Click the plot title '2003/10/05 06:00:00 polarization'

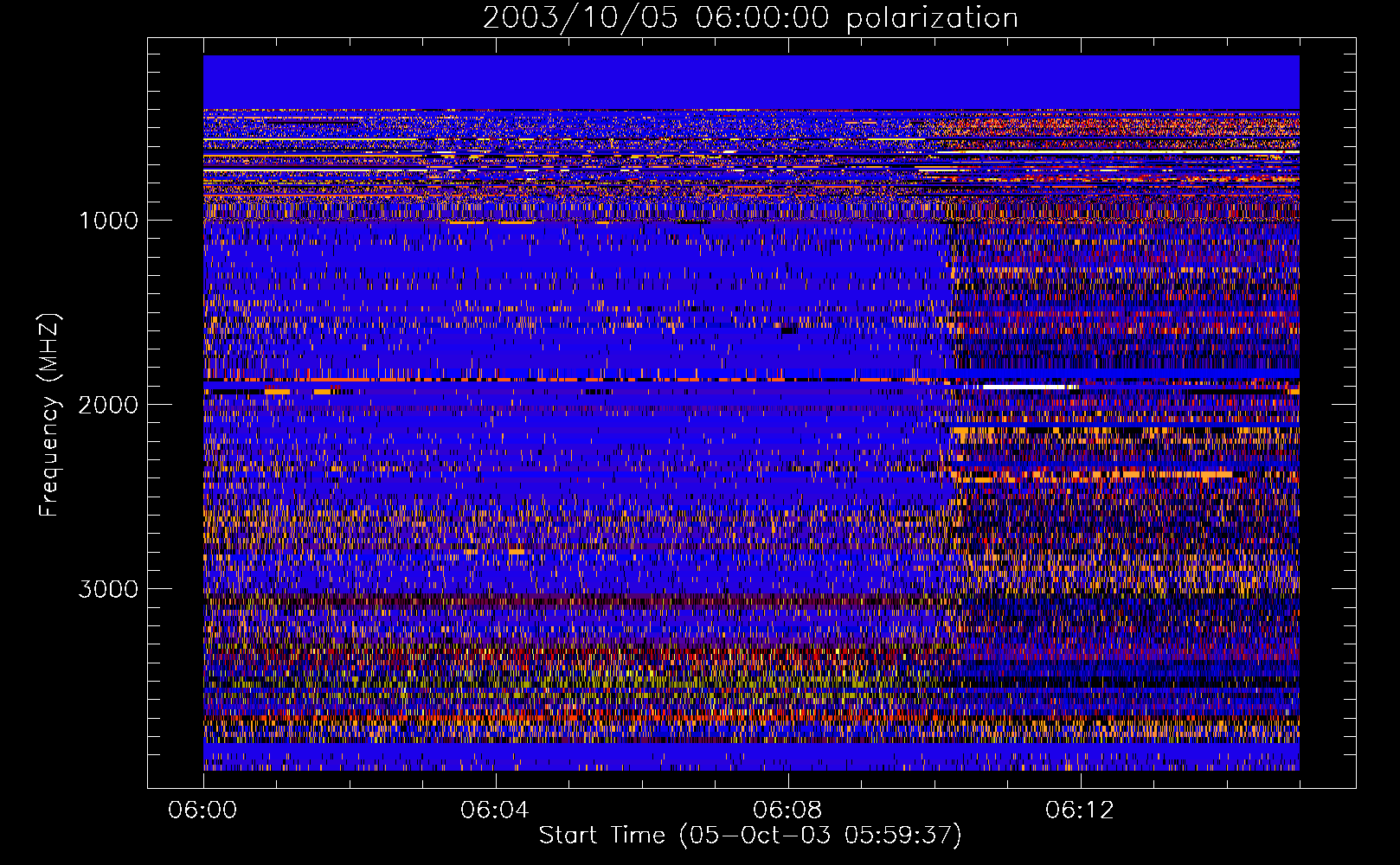tap(750, 18)
